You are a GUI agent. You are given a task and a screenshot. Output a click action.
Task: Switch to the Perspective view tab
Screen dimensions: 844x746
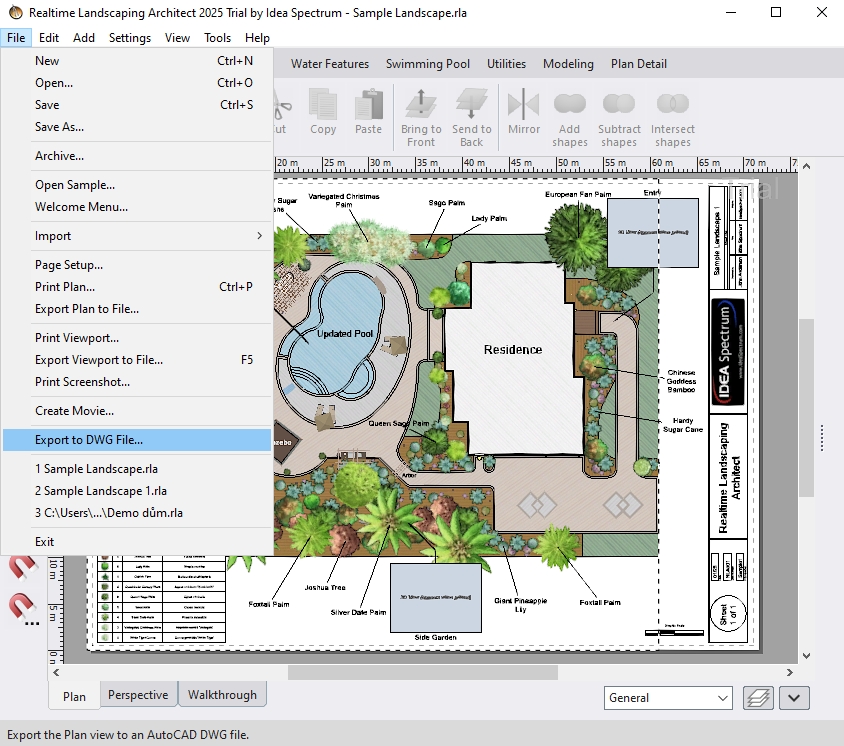tap(138, 695)
